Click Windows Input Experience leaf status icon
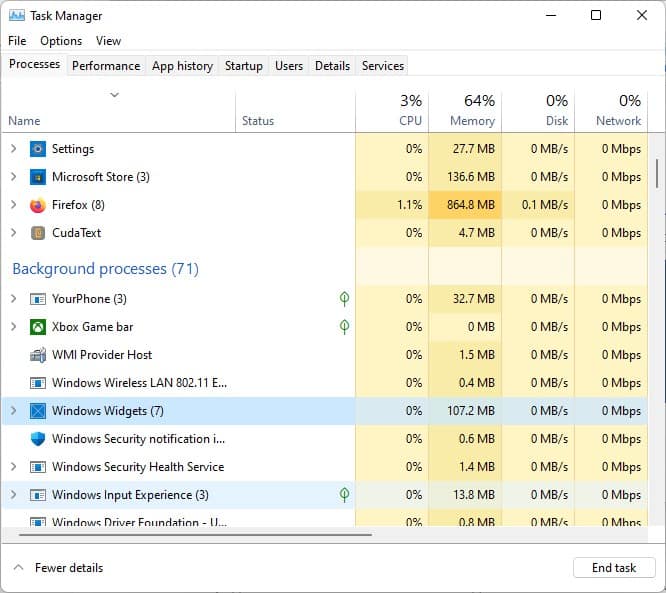This screenshot has height=593, width=666. coord(344,494)
